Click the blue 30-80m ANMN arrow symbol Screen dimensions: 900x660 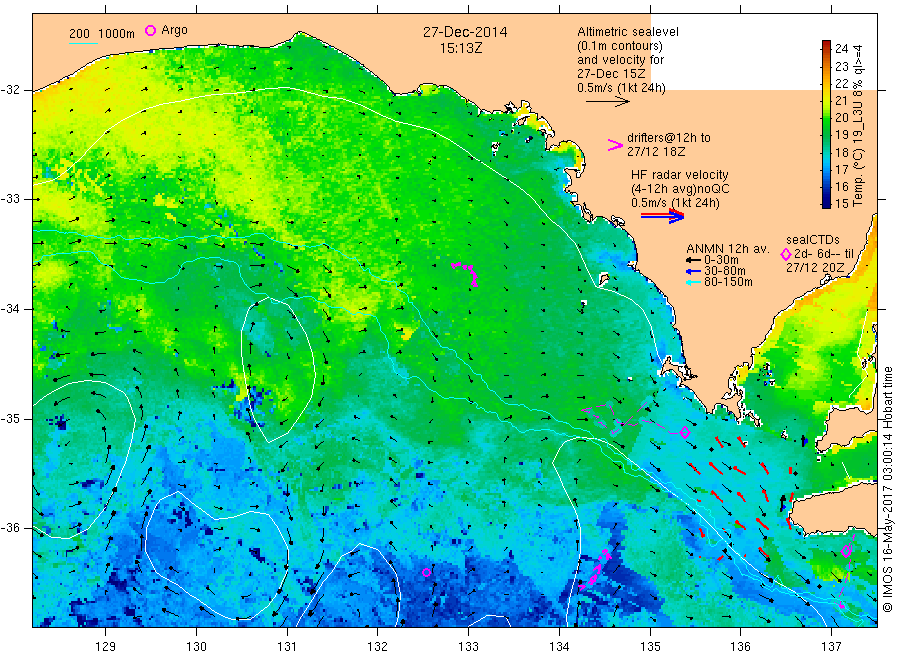point(693,271)
